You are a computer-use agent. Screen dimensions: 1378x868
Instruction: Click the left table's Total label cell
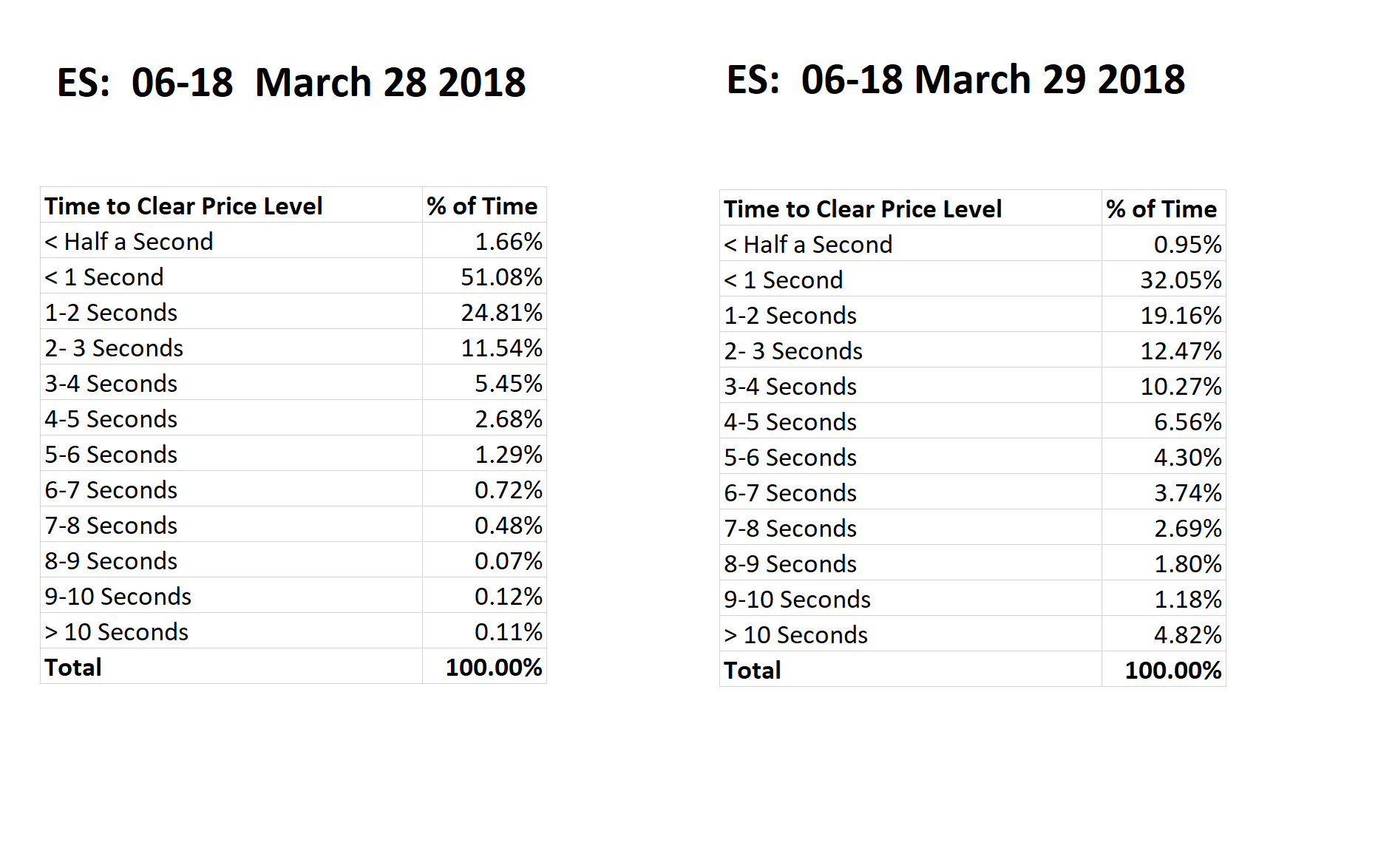(231, 667)
